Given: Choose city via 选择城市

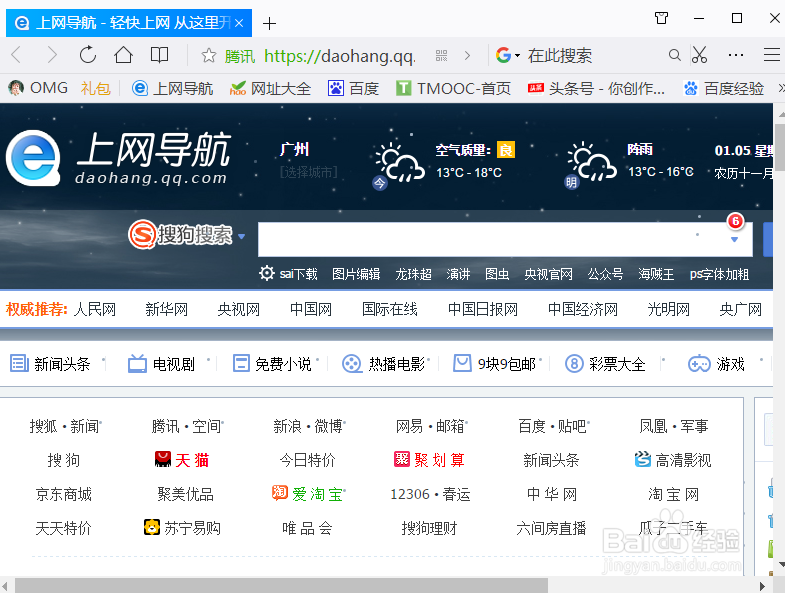Looking at the screenshot, I should coord(309,172).
